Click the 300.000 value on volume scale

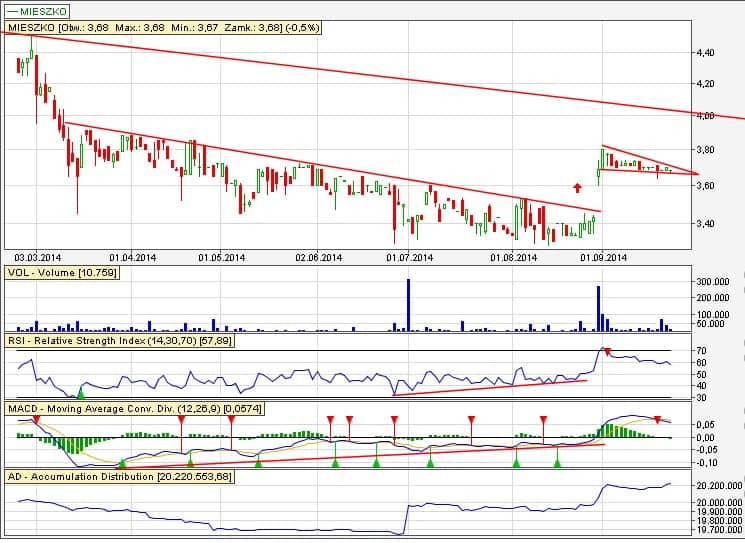tap(711, 283)
